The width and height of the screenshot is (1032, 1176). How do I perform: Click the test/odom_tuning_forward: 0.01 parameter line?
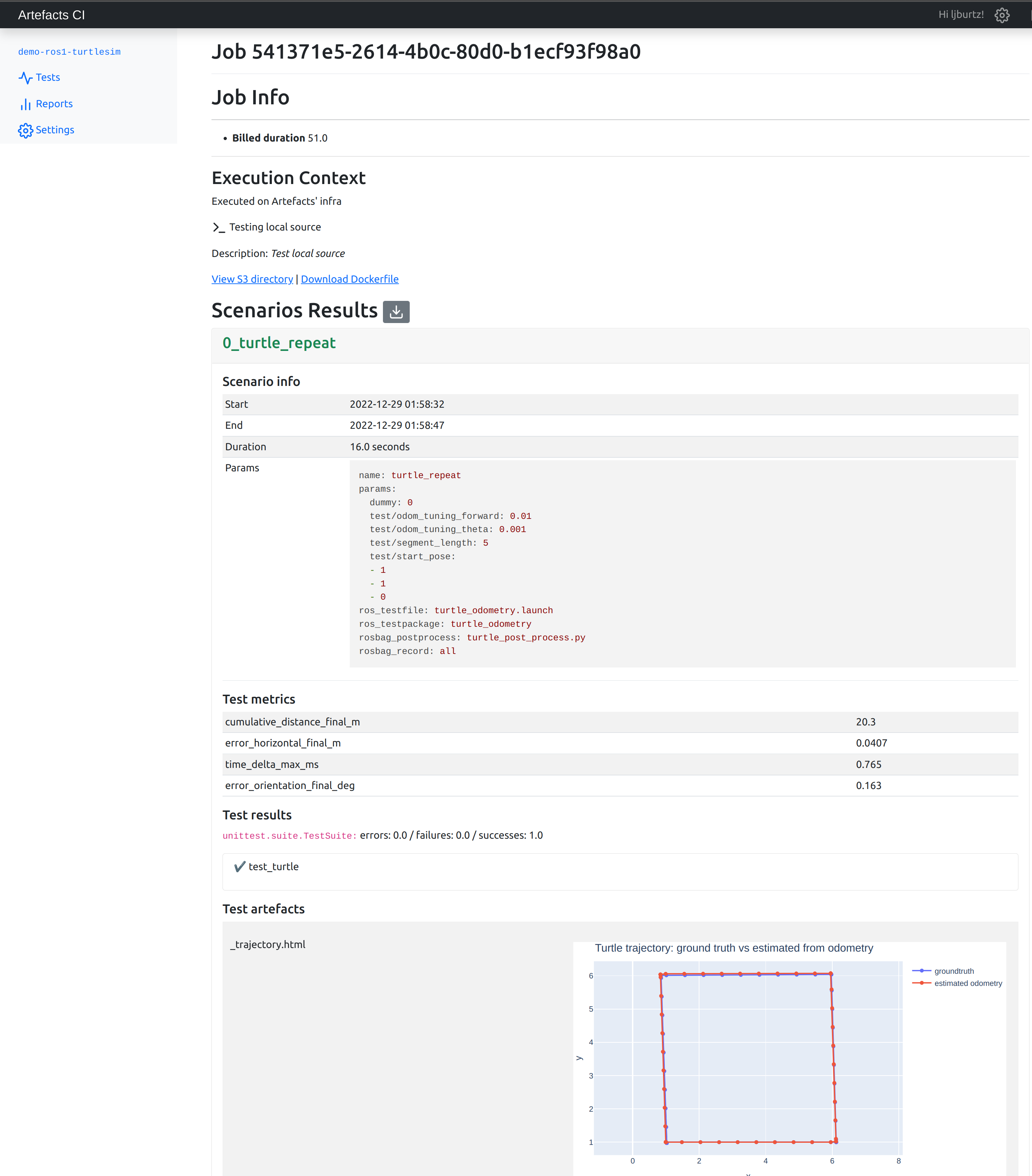click(450, 517)
